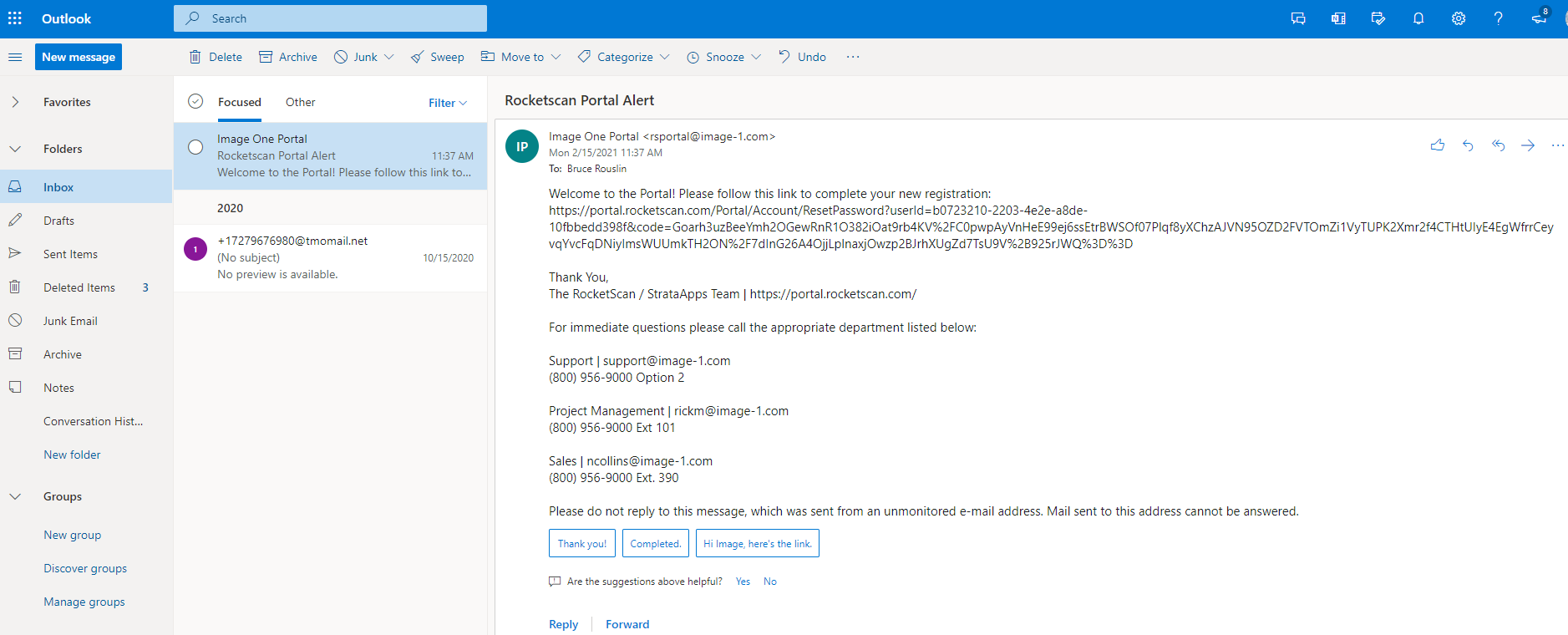The image size is (1568, 635).
Task: Click the Reply all icon in message header
Action: click(x=1498, y=145)
